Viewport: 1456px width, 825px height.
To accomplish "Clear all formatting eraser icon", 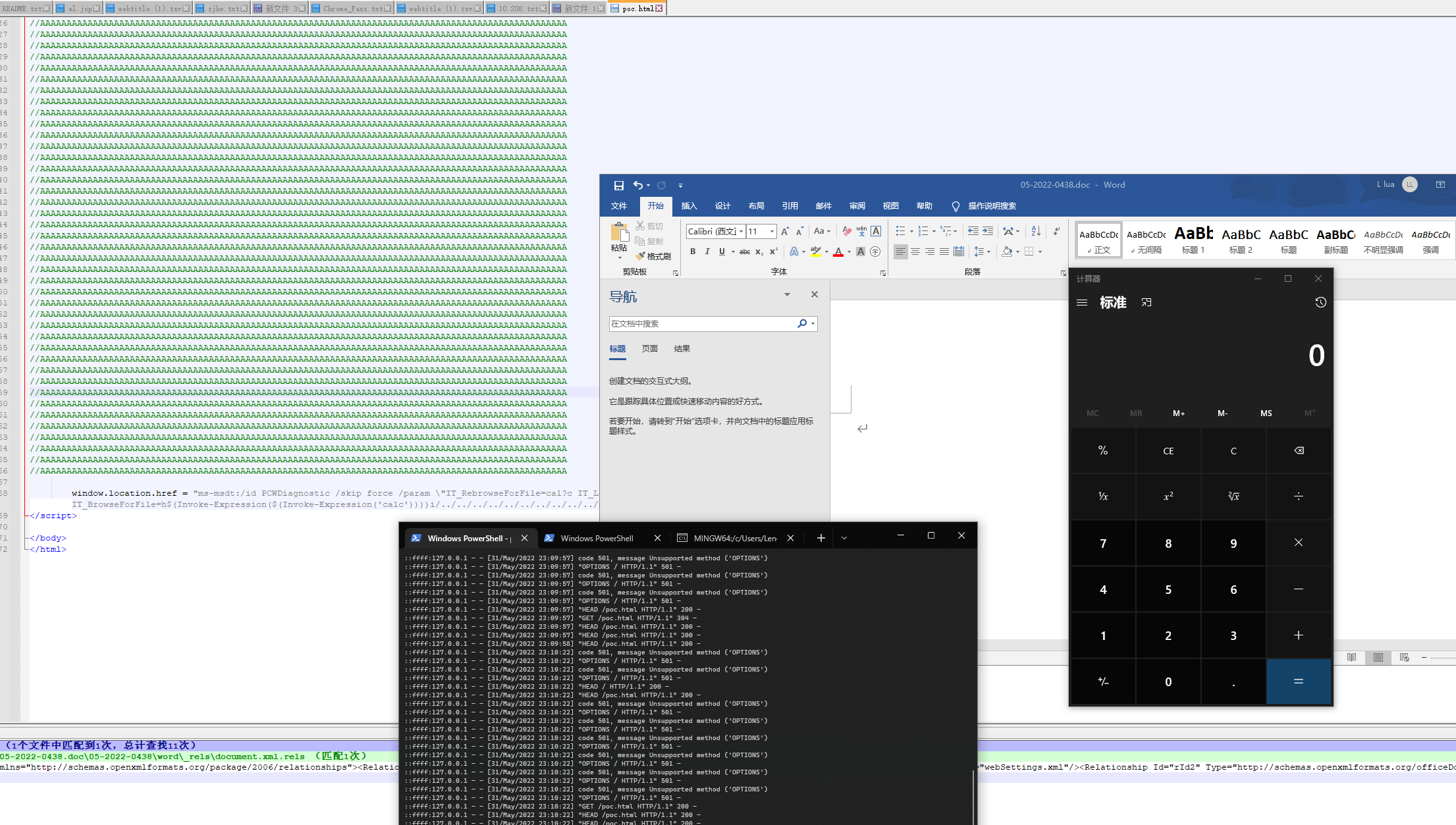I will pyautogui.click(x=847, y=231).
